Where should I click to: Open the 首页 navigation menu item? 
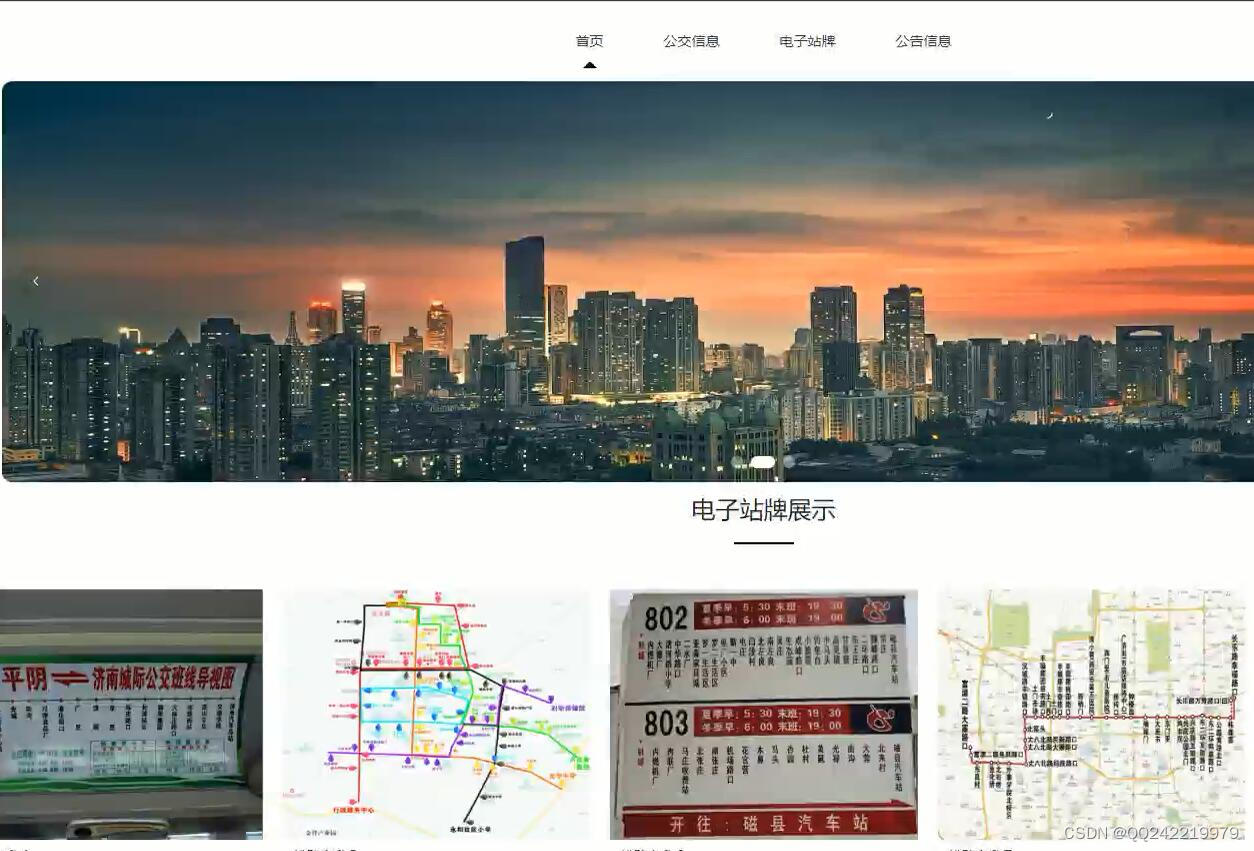(x=589, y=41)
